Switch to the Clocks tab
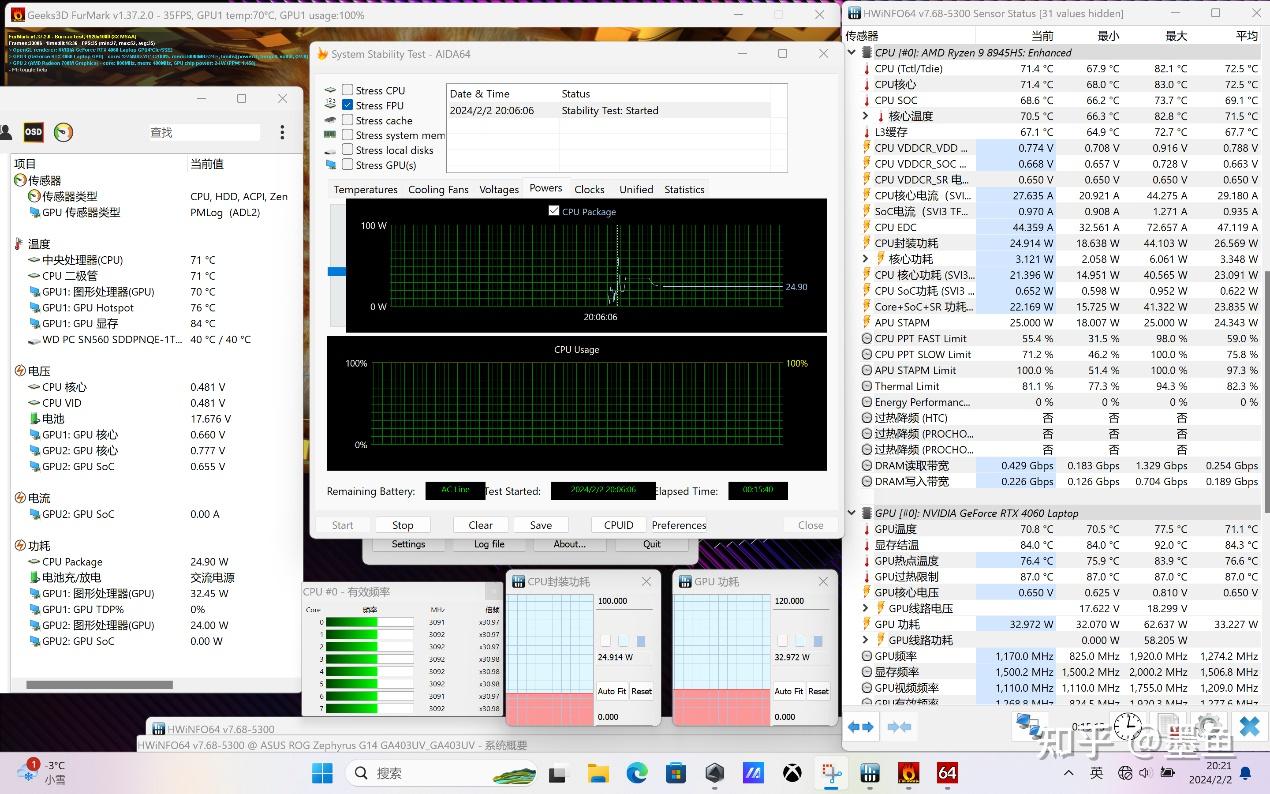1270x794 pixels. pyautogui.click(x=589, y=189)
